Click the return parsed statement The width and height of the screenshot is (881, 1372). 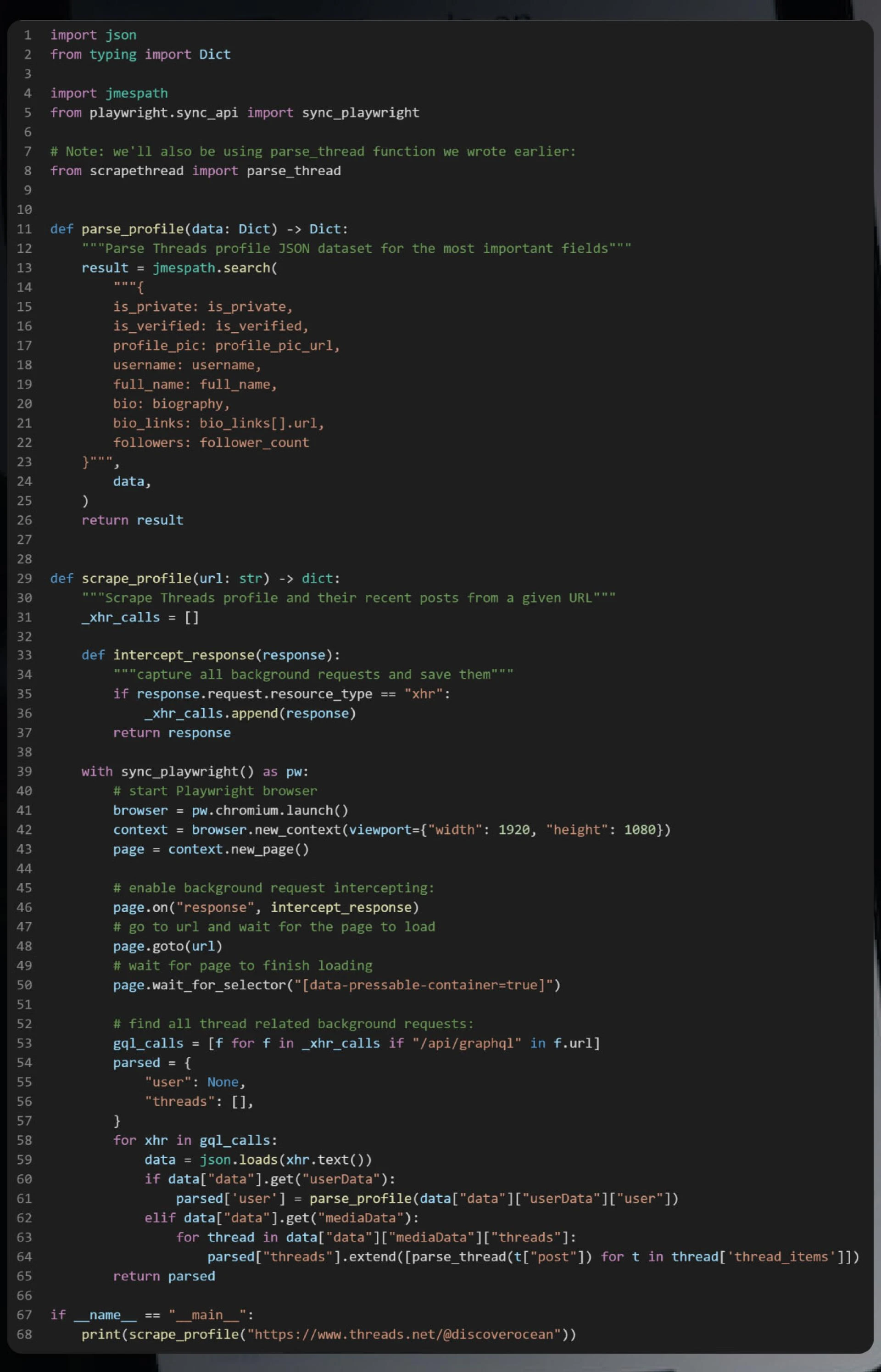pos(164,1276)
